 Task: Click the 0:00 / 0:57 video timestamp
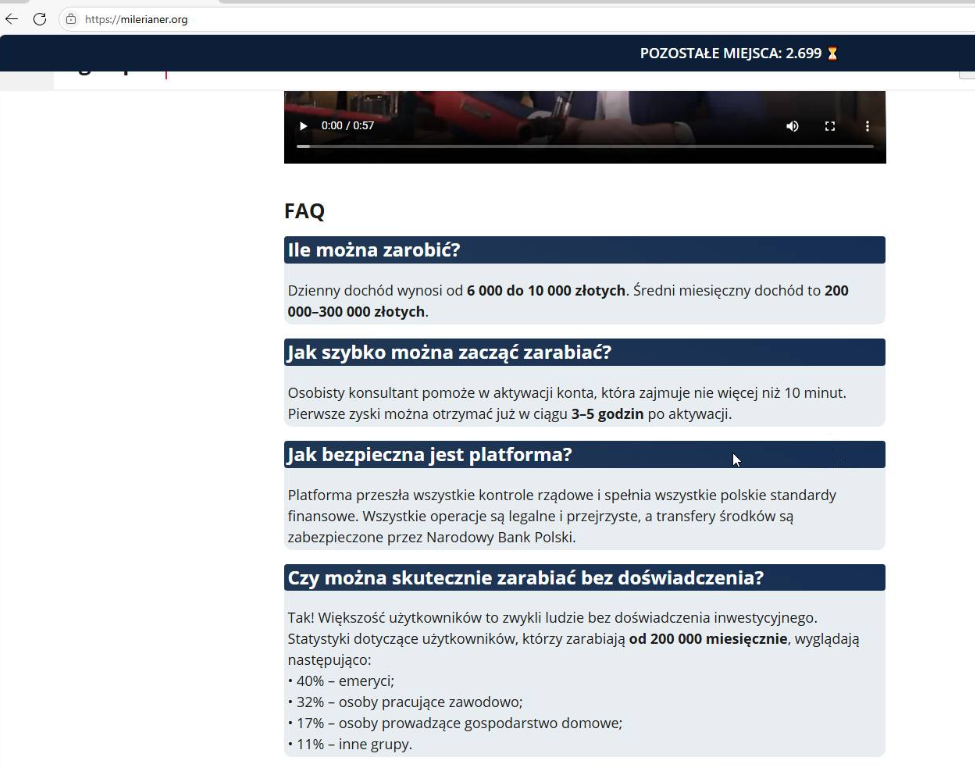pyautogui.click(x=345, y=126)
